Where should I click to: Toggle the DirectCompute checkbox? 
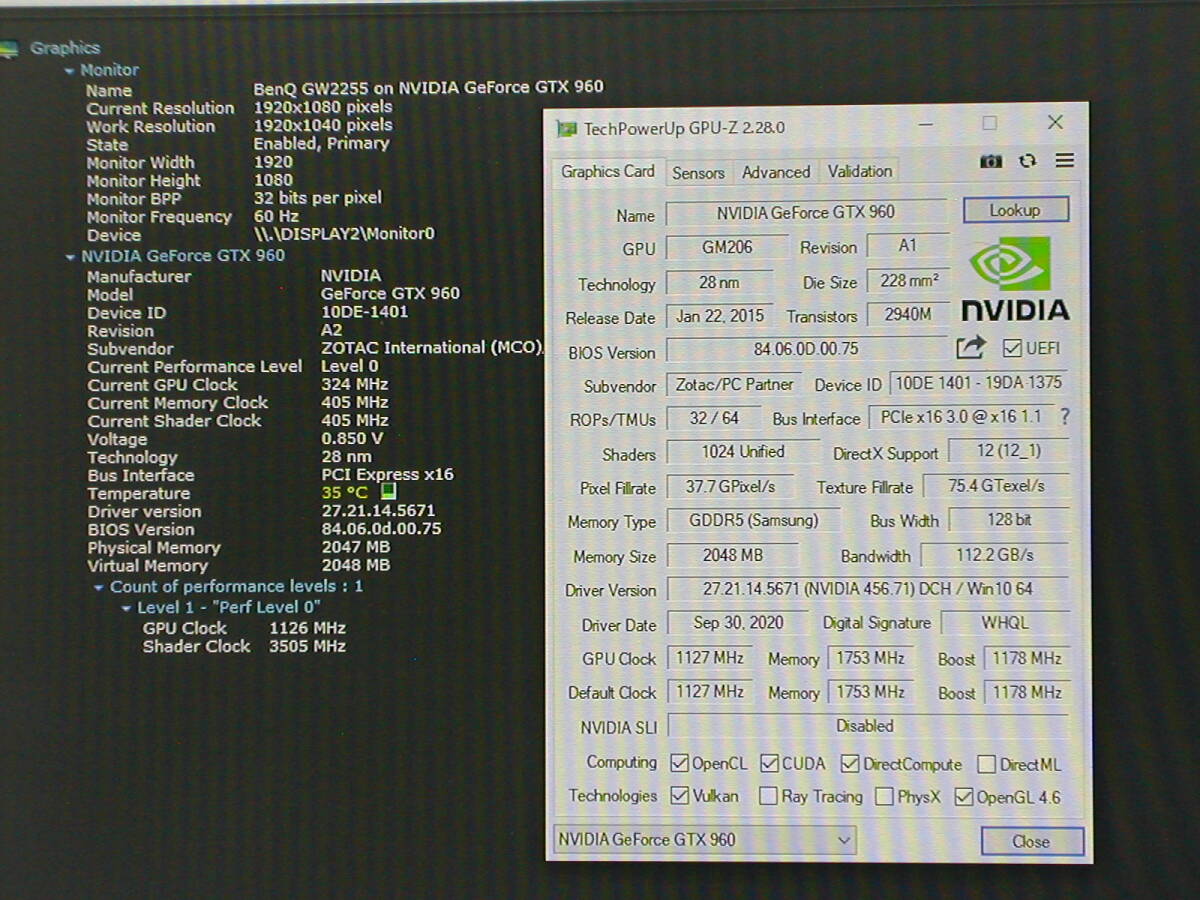[850, 764]
